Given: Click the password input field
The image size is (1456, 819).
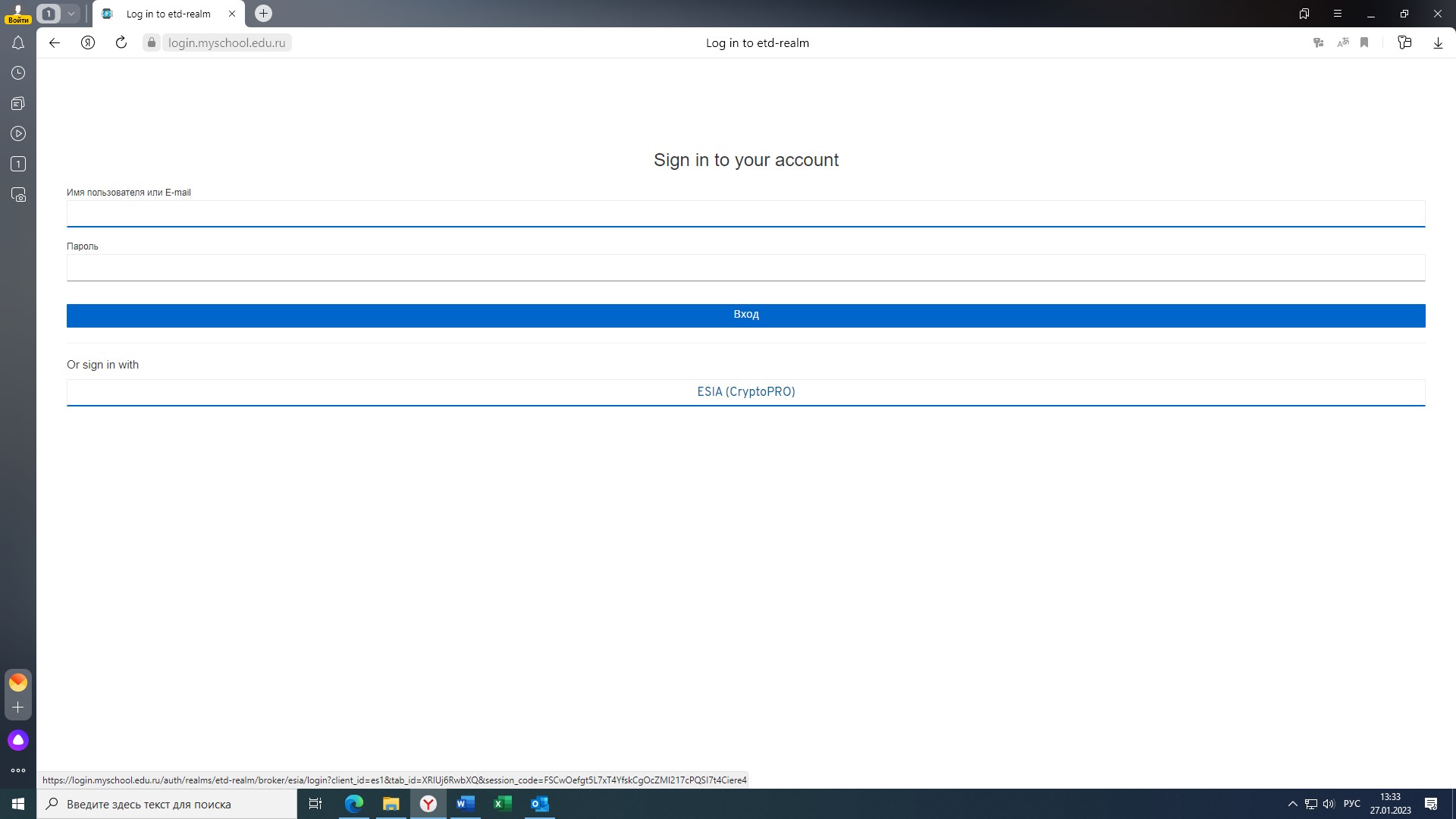Looking at the screenshot, I should tap(745, 267).
